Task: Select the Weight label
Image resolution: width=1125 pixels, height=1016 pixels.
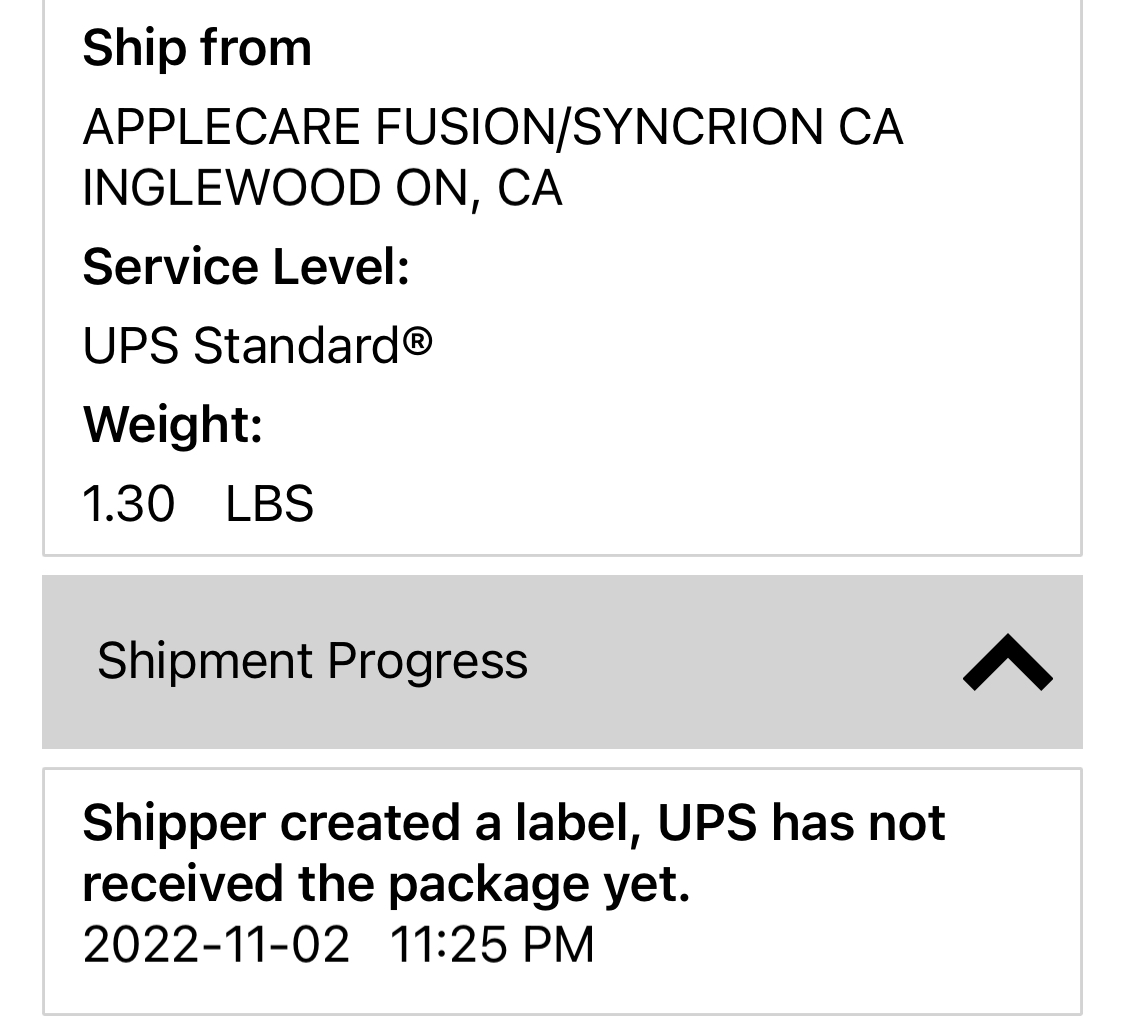Action: [x=173, y=424]
